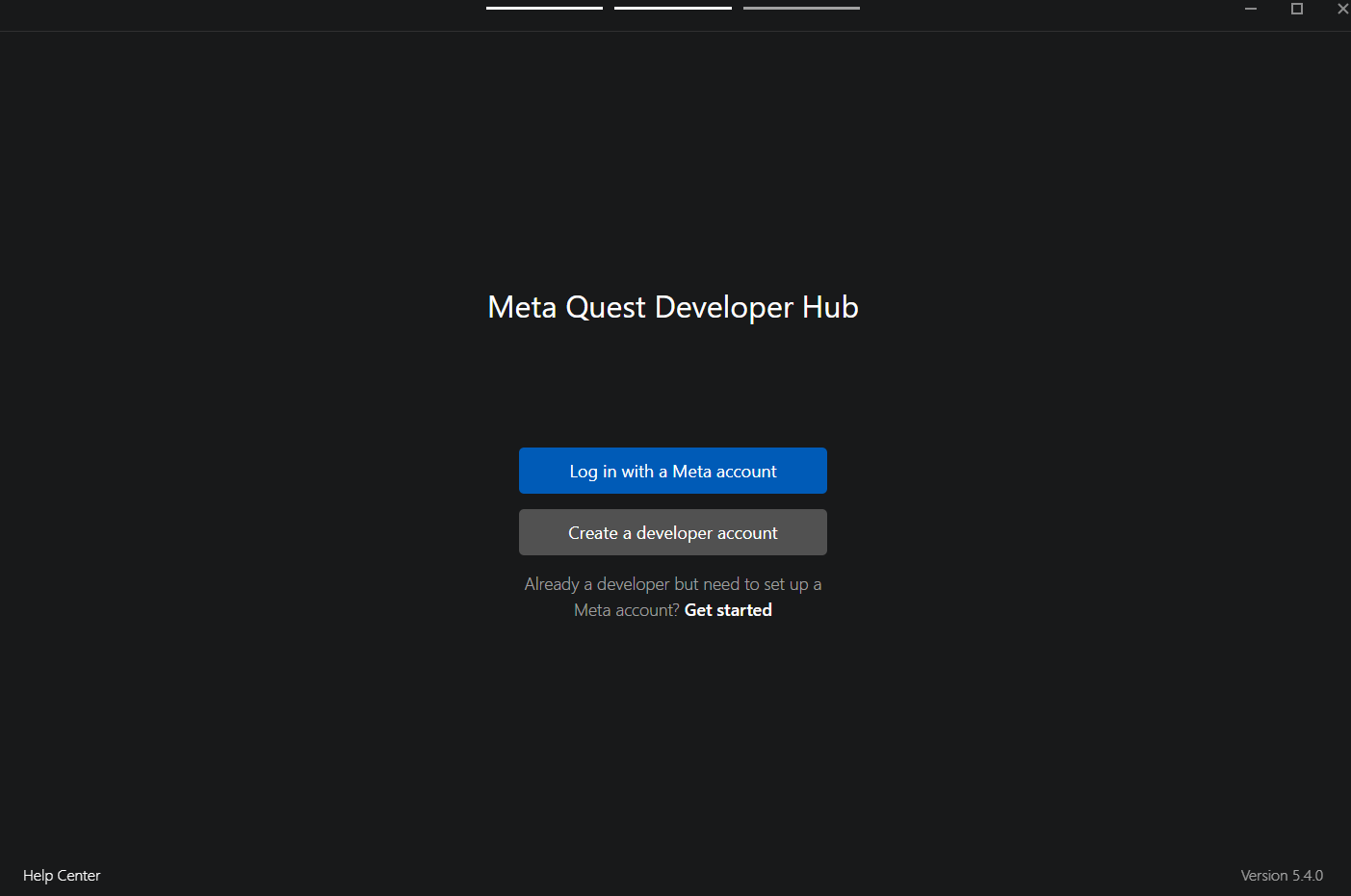Select the inactive third onboarding tab
The image size is (1351, 896).
click(801, 7)
